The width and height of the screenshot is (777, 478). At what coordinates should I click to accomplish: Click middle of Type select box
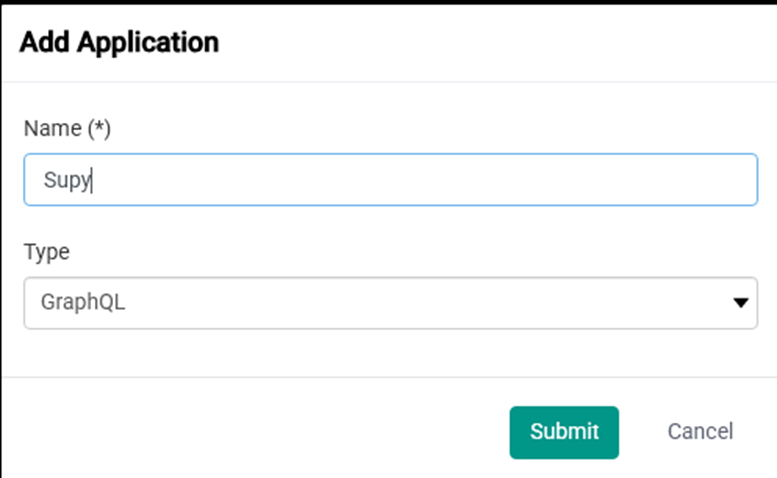pos(390,303)
